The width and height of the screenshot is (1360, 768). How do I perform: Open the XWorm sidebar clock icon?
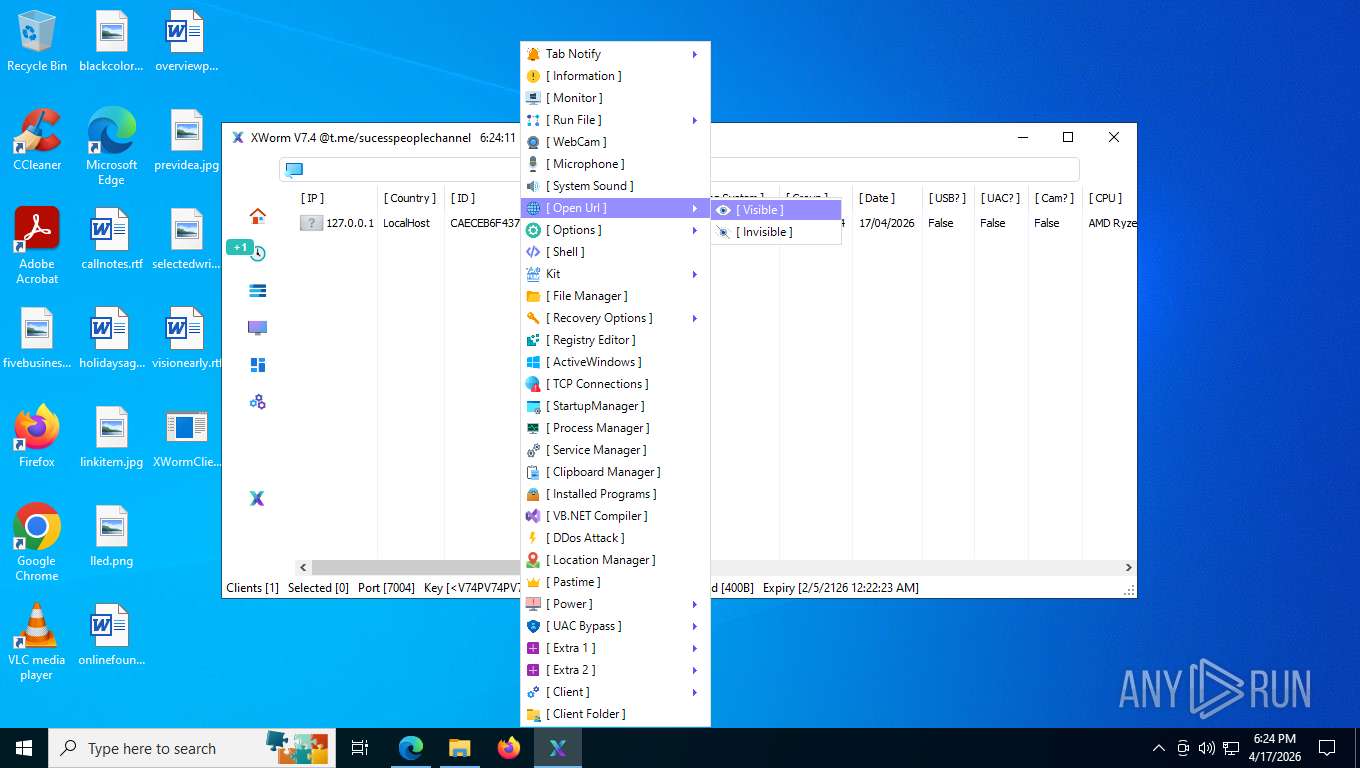click(x=257, y=253)
